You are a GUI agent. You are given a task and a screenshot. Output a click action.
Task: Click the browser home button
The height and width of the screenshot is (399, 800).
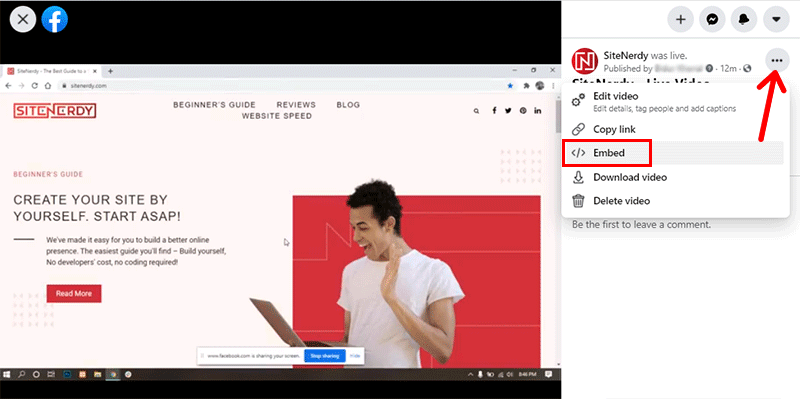pos(47,86)
